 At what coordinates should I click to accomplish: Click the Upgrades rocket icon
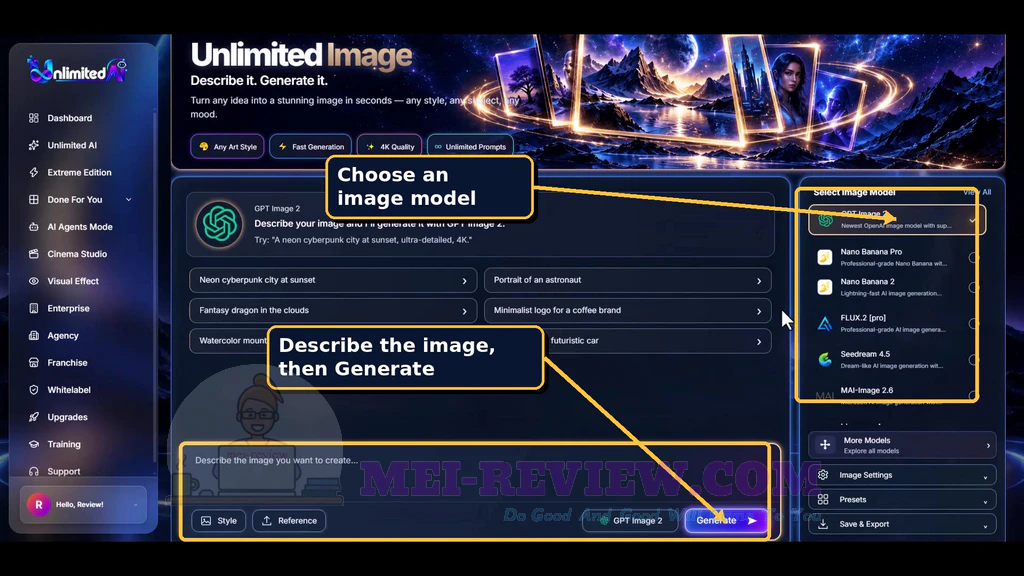pyautogui.click(x=34, y=417)
